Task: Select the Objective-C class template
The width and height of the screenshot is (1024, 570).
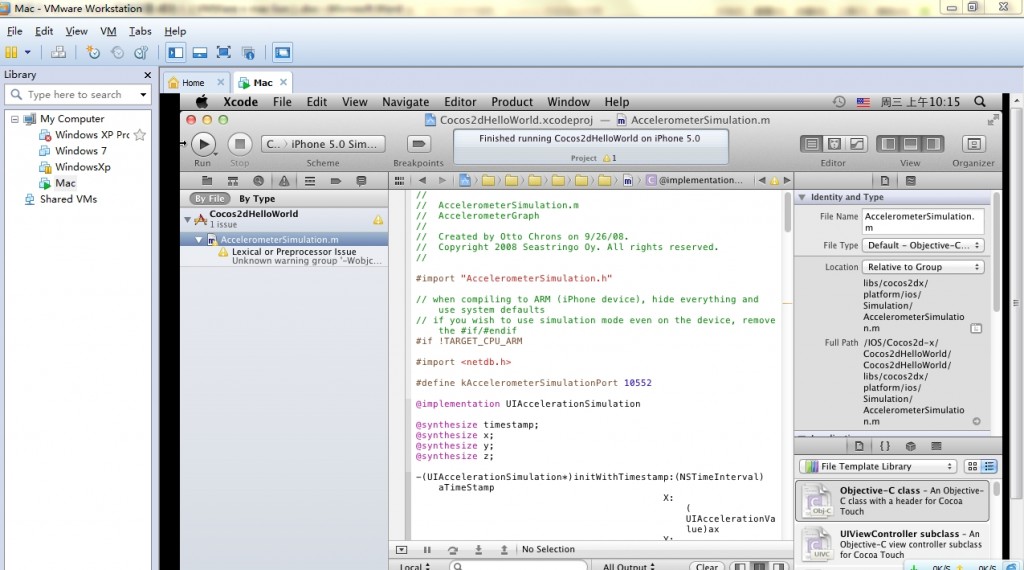Action: 892,501
